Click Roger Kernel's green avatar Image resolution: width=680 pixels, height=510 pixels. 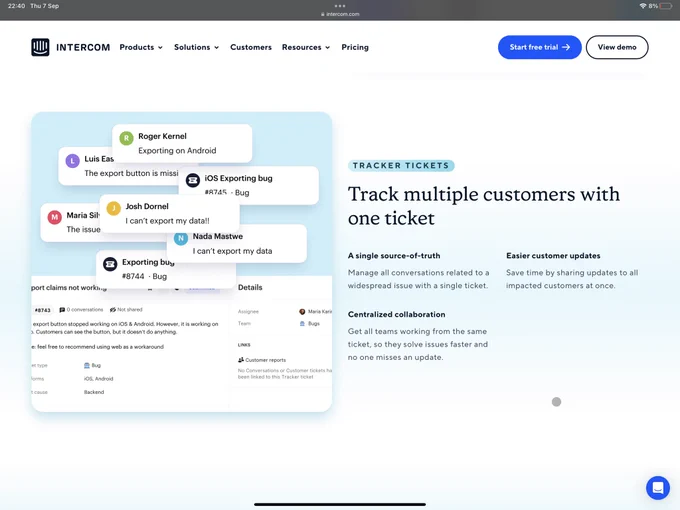click(x=126, y=138)
